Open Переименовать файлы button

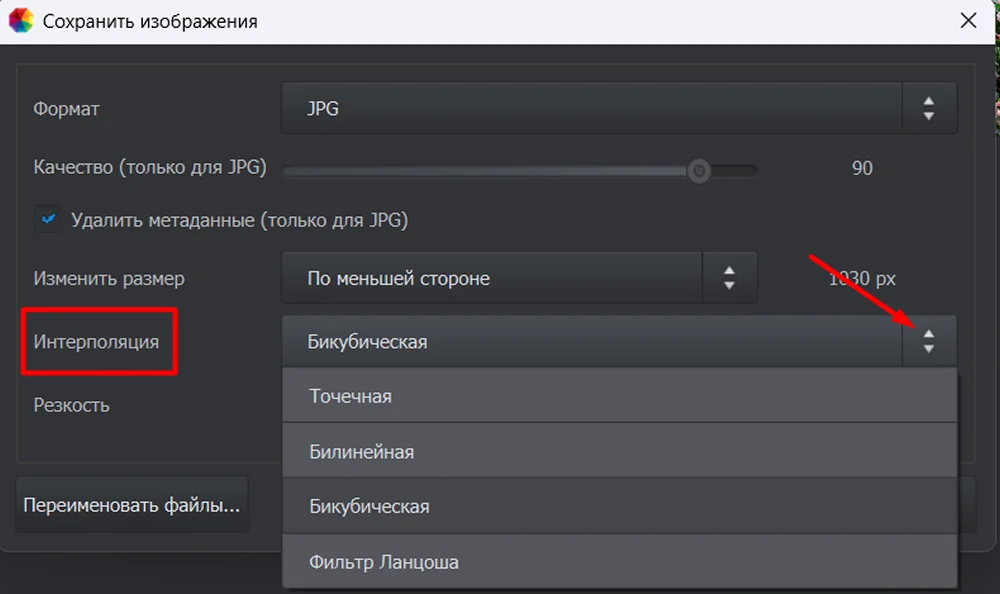132,505
